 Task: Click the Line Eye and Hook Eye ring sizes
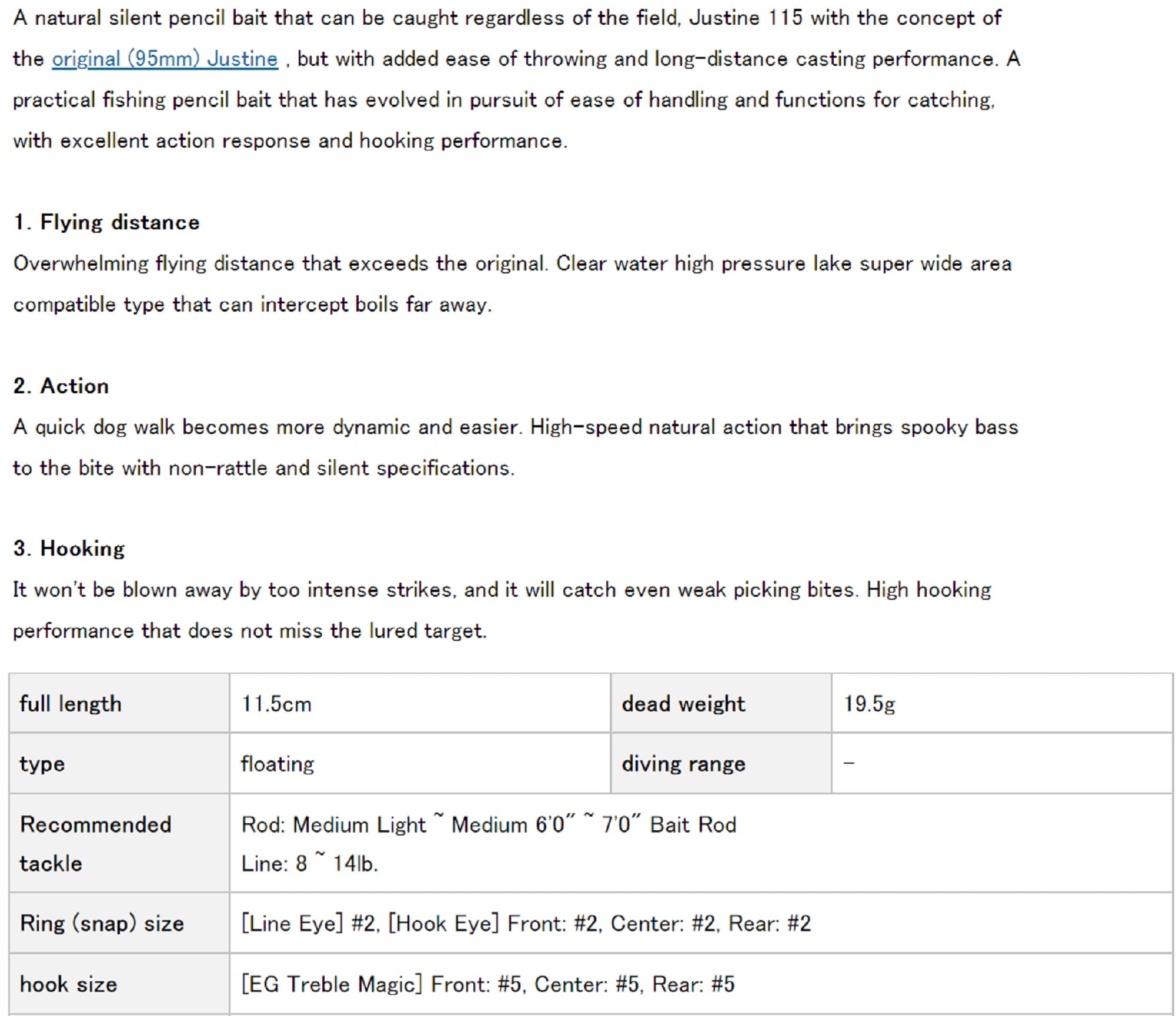click(526, 923)
